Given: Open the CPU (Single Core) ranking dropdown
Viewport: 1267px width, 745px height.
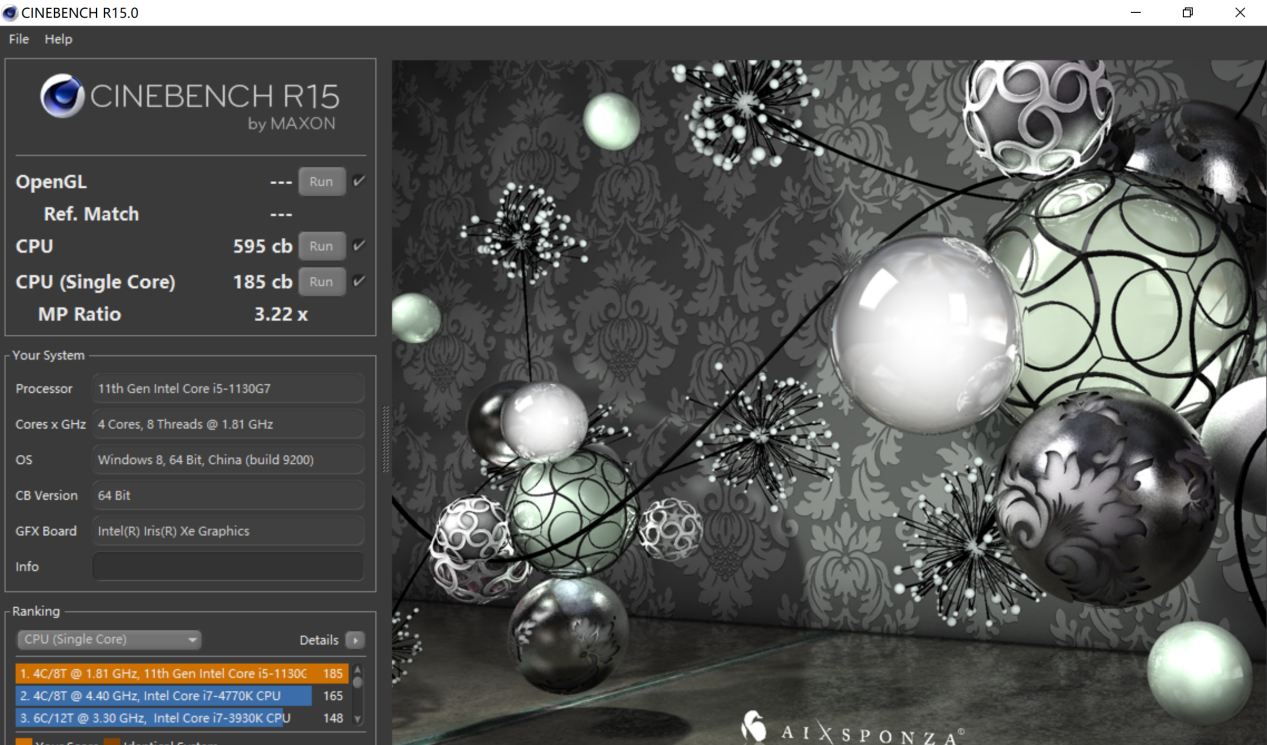Looking at the screenshot, I should tap(109, 640).
